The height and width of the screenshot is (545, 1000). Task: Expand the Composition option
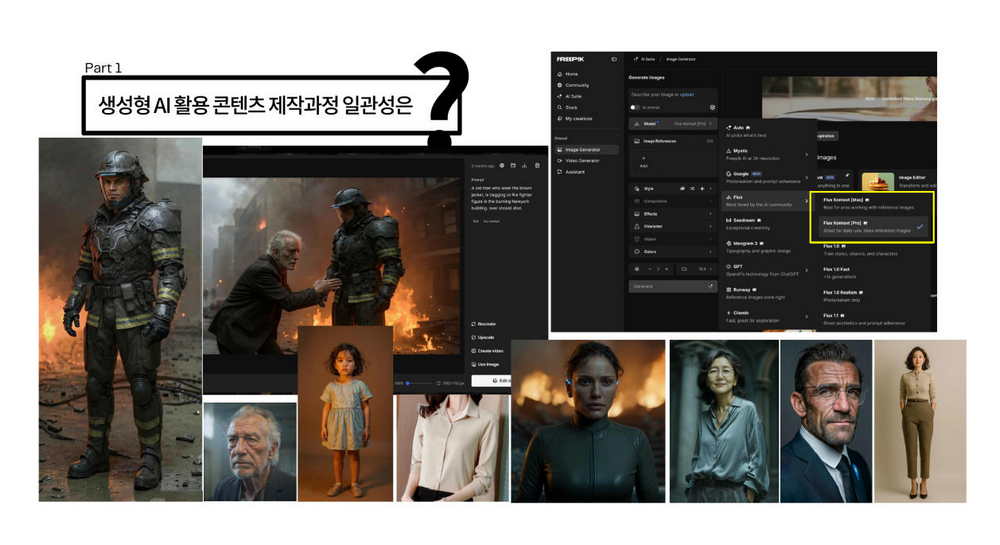pos(673,201)
